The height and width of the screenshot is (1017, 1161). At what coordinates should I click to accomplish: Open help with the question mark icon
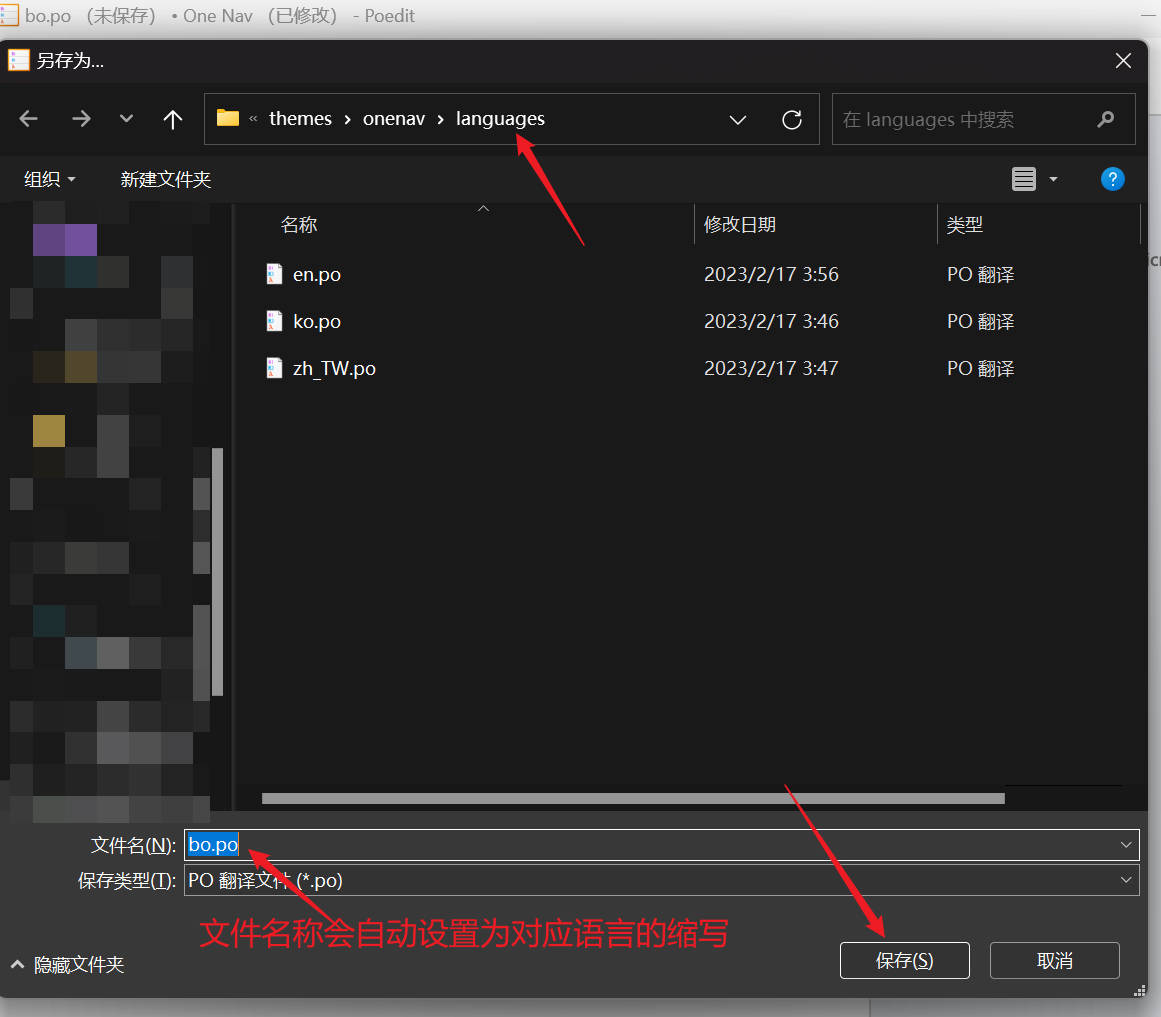1112,179
